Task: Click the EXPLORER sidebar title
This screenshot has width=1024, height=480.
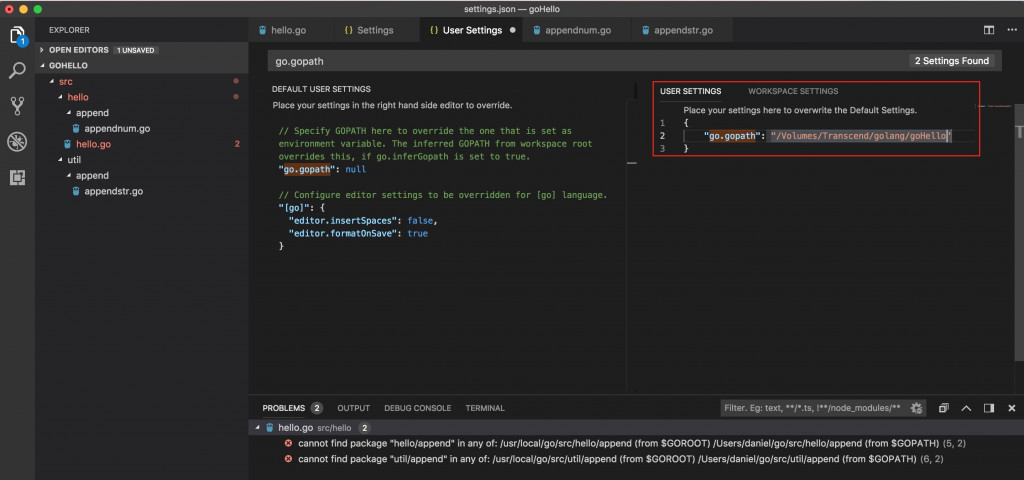Action: tap(69, 30)
